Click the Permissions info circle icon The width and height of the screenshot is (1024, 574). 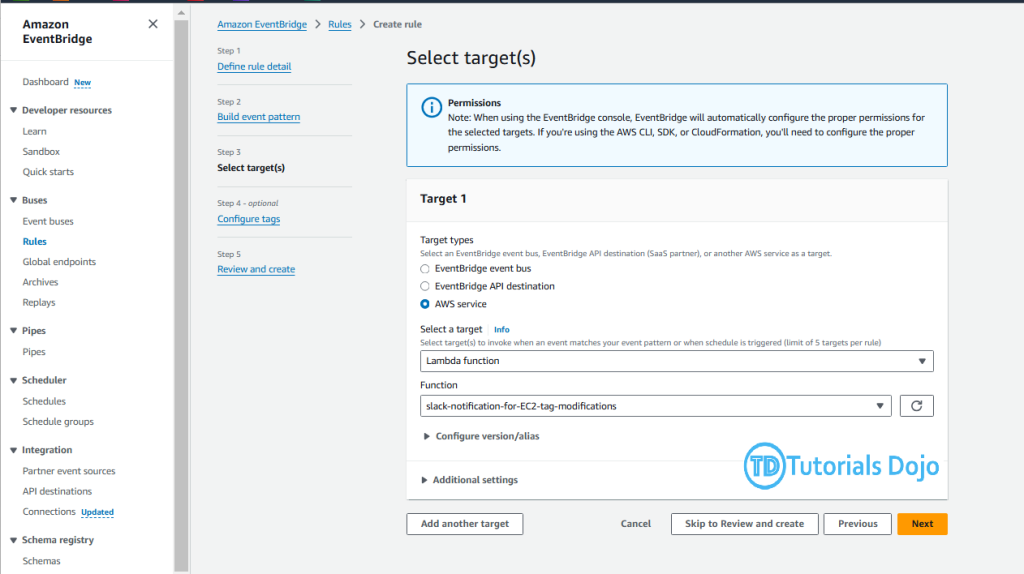(431, 107)
